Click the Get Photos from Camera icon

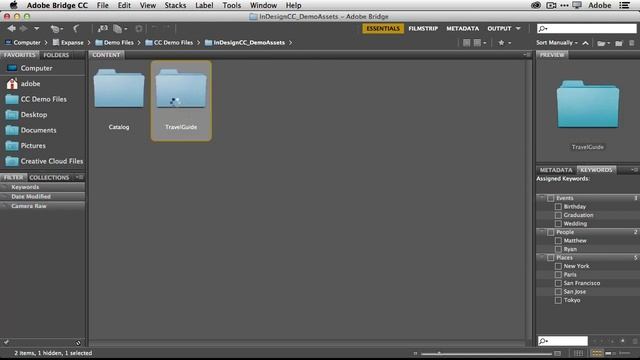point(102,29)
